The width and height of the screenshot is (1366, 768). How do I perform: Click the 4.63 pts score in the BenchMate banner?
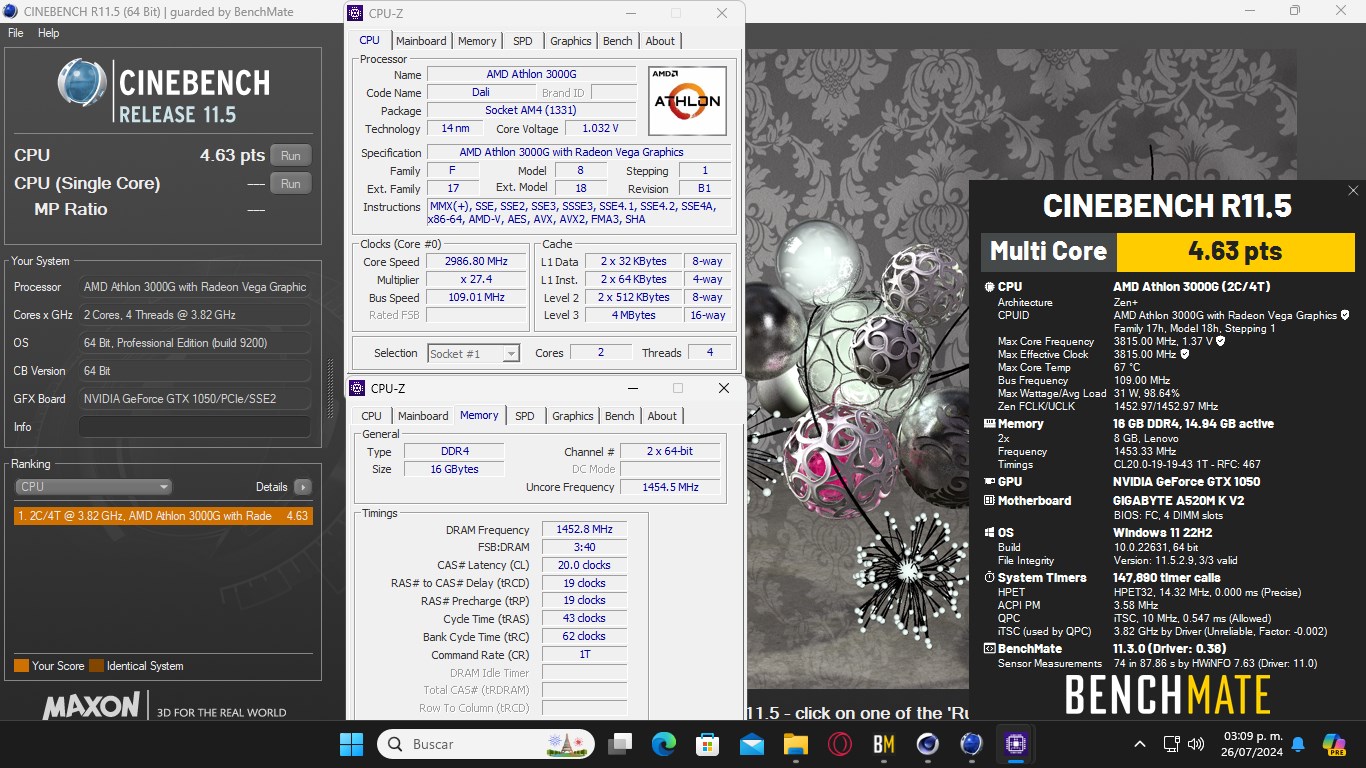[x=1235, y=251]
